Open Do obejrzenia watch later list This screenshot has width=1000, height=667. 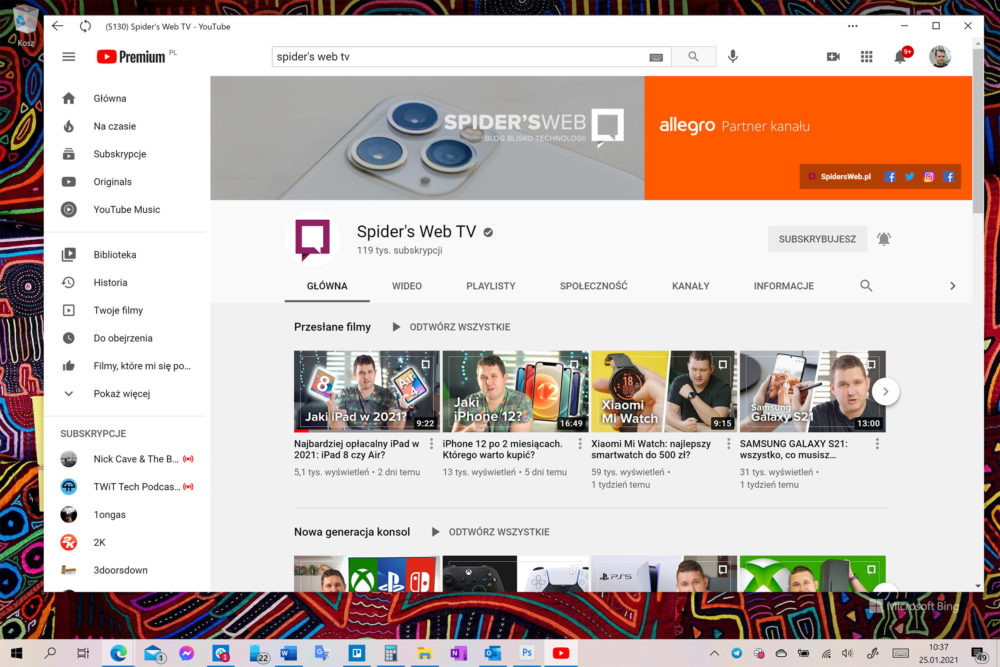pos(124,338)
